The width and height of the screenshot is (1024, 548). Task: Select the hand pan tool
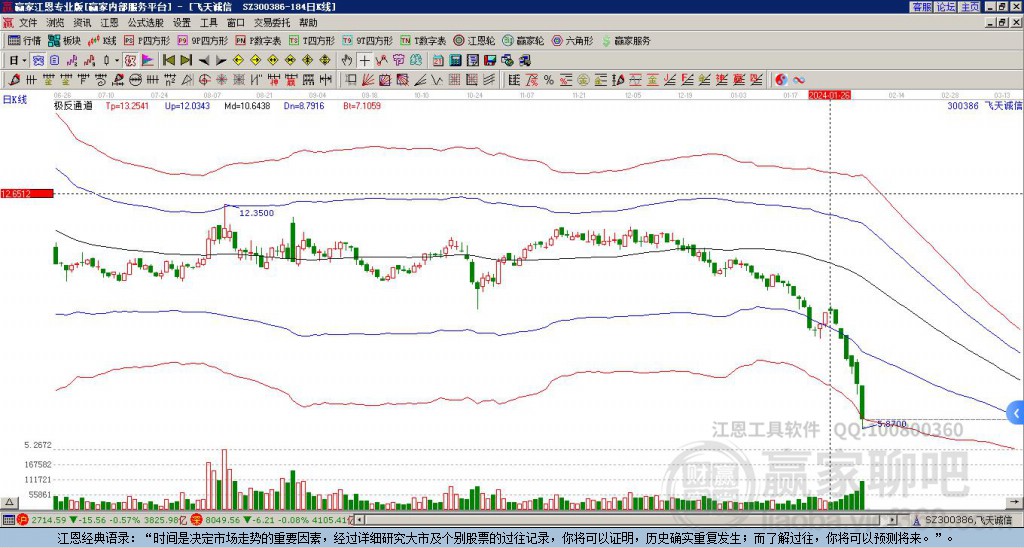coord(348,61)
